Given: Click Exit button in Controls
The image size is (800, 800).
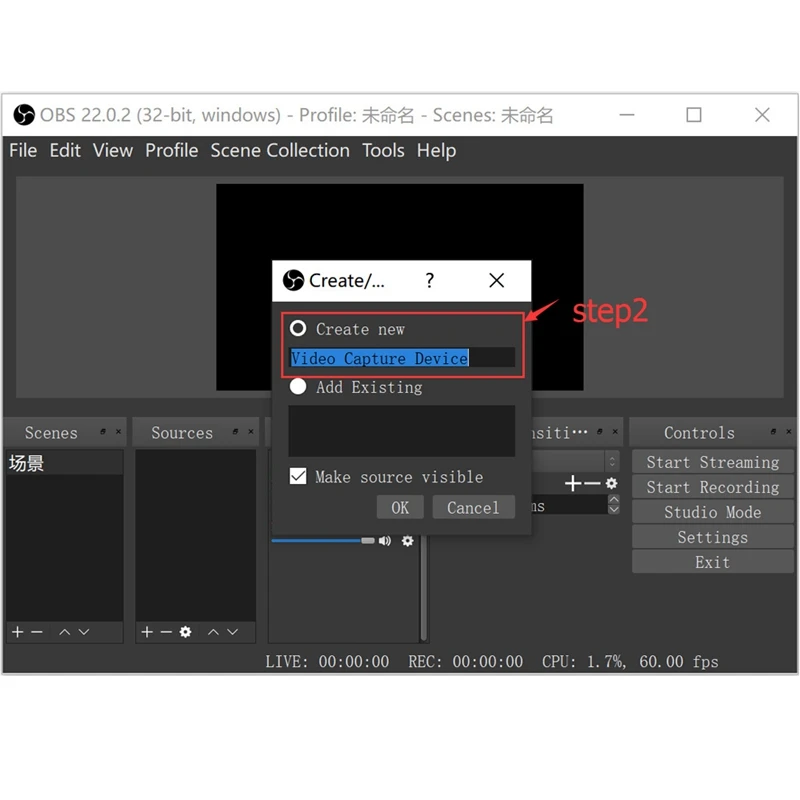Looking at the screenshot, I should (x=712, y=562).
